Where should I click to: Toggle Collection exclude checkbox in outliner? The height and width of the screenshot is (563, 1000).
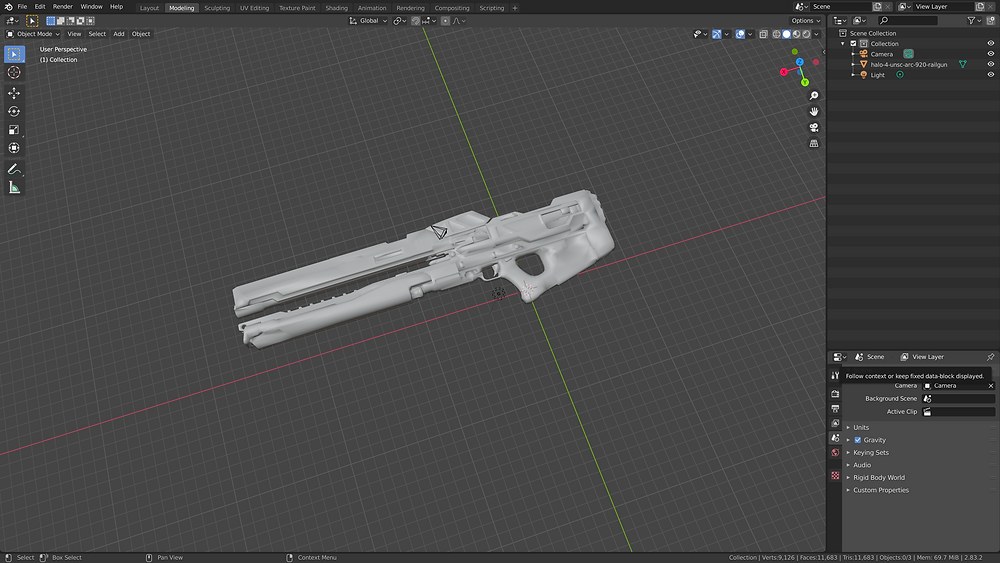pos(853,44)
